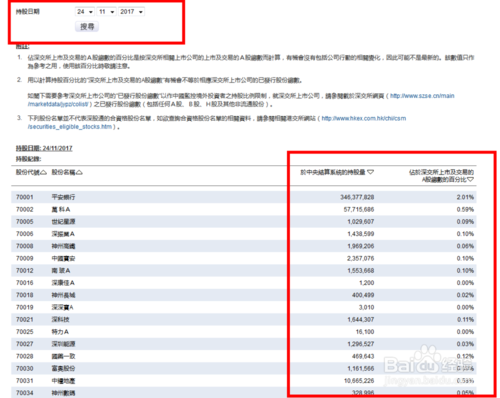
Task: Click percentage 2.01% in the 70001 row
Action: coord(465,197)
